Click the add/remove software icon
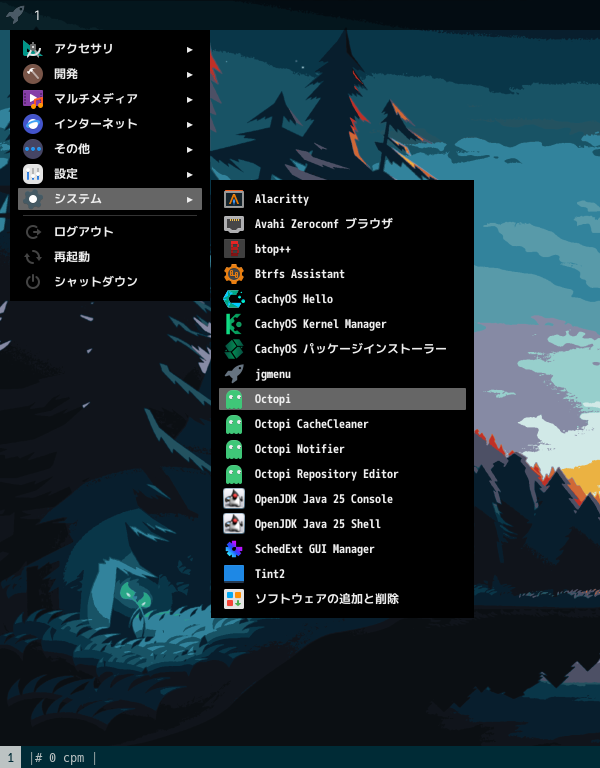The image size is (600, 768). pos(234,599)
